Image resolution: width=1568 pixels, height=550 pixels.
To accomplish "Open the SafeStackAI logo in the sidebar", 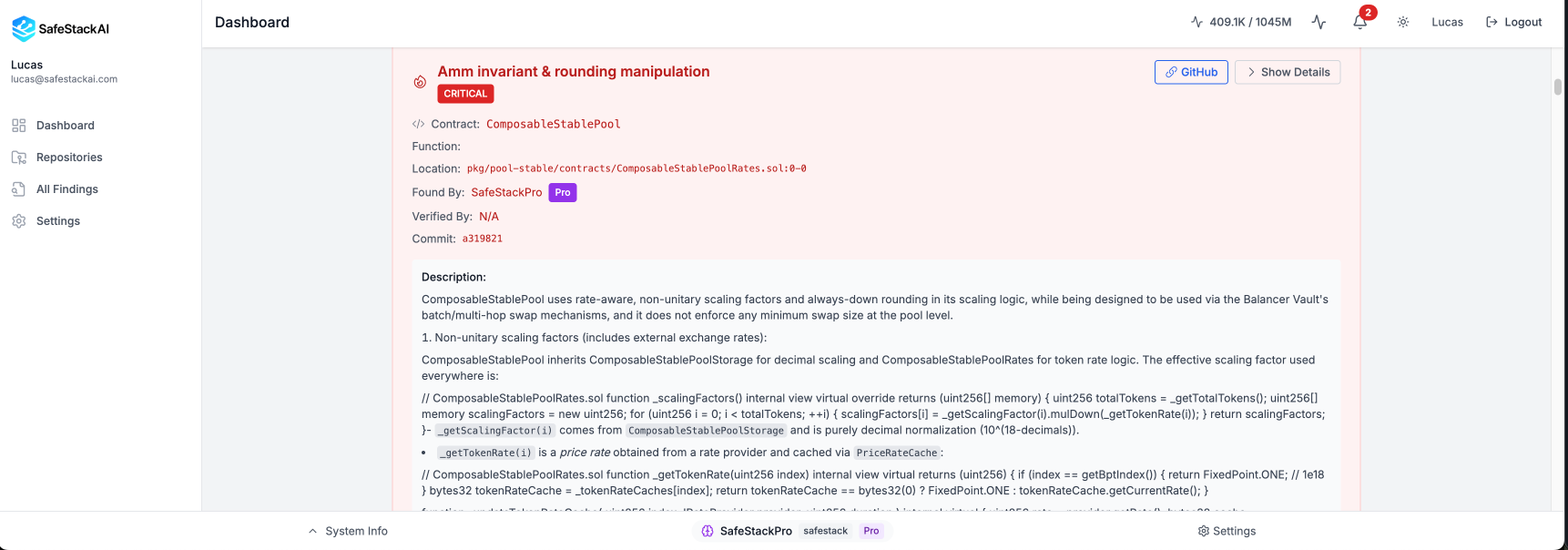I will (23, 28).
